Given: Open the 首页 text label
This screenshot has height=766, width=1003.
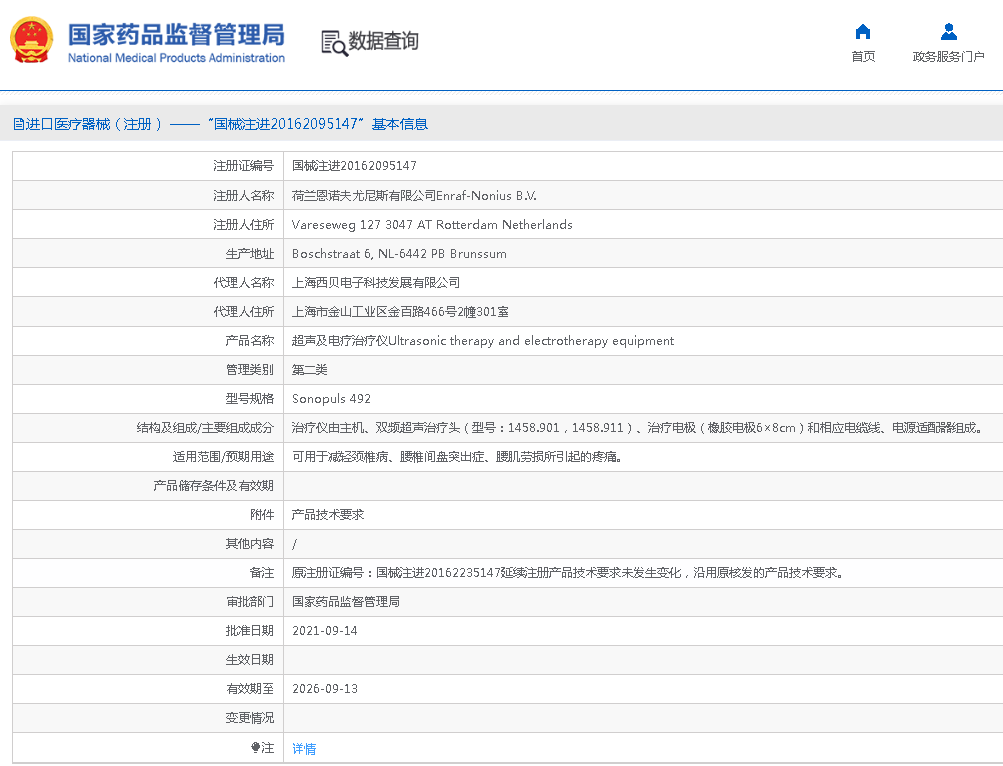Looking at the screenshot, I should tap(863, 57).
